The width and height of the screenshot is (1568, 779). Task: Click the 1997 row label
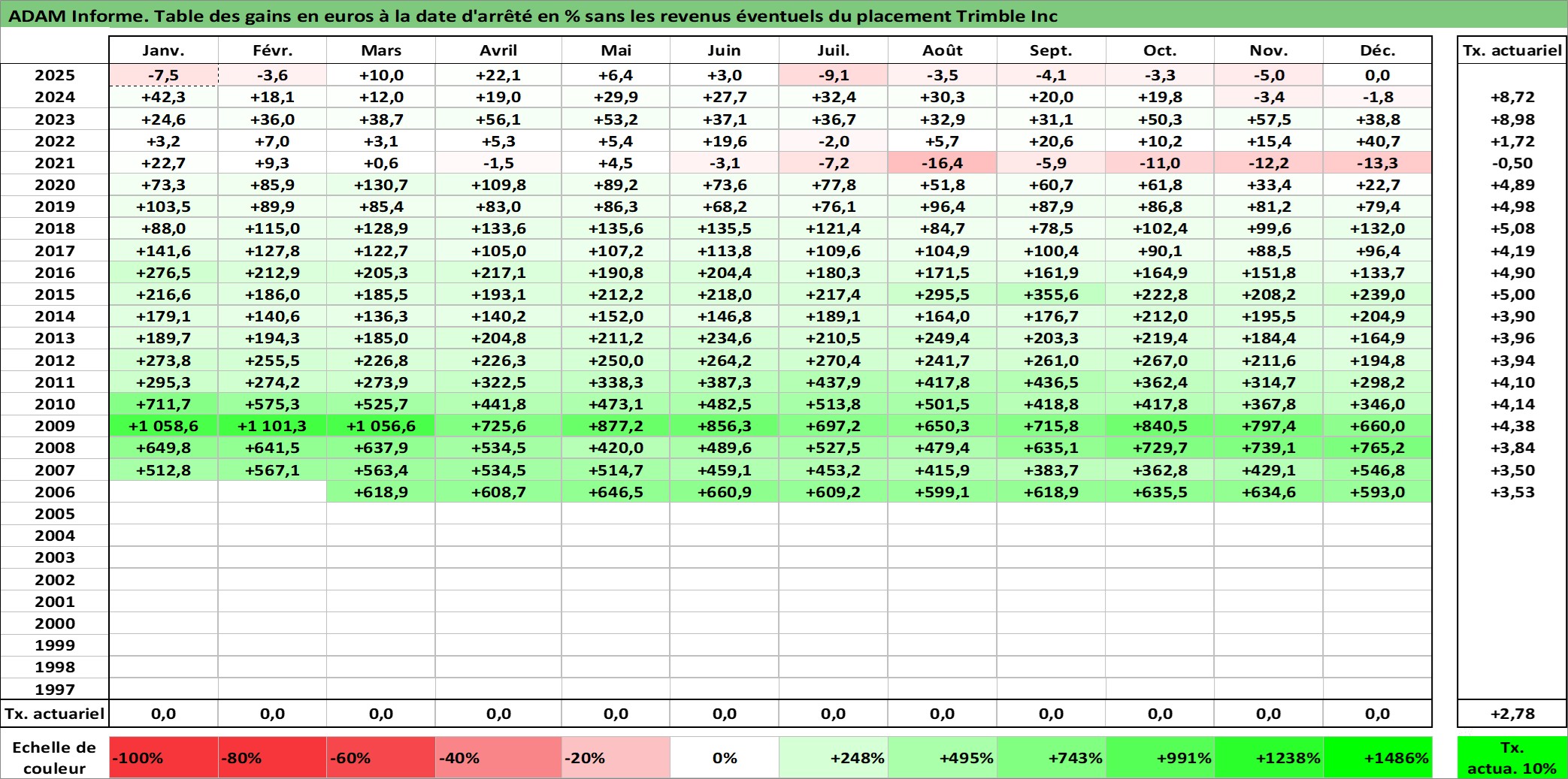[55, 689]
